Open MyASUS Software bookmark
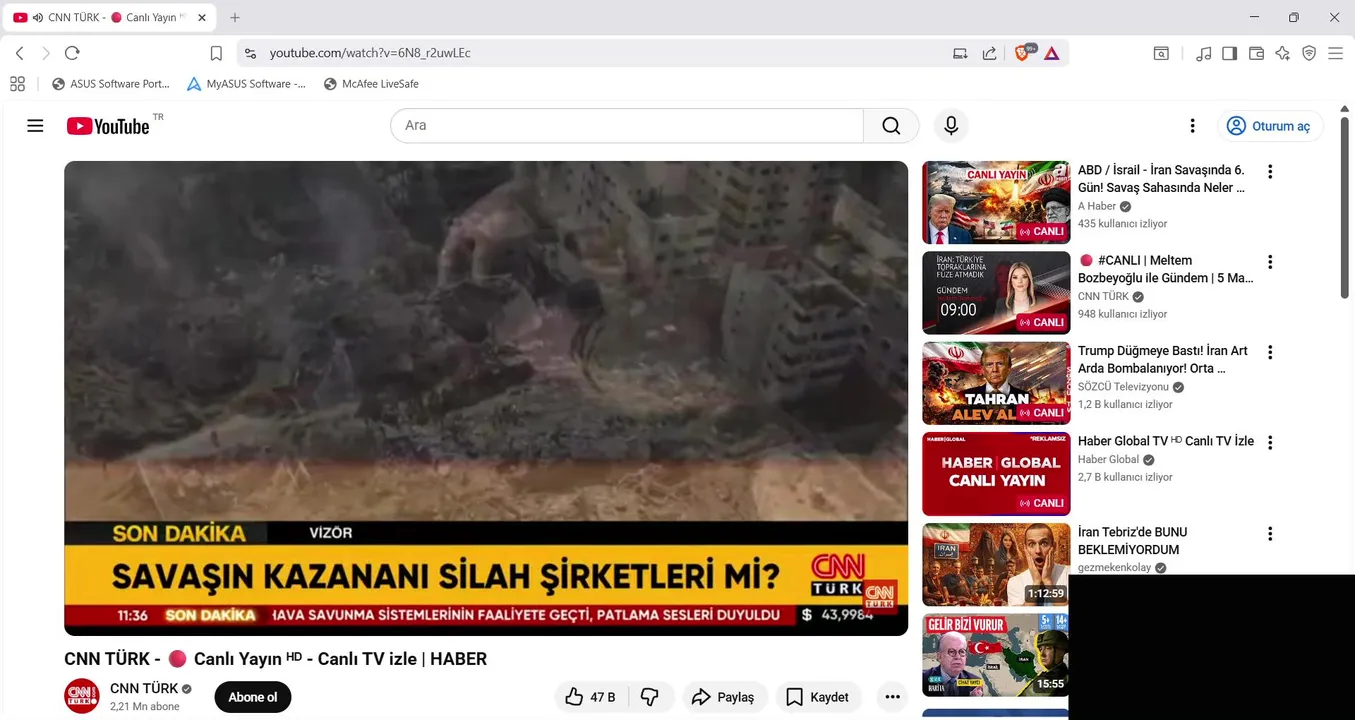This screenshot has width=1355, height=720. pyautogui.click(x=247, y=84)
